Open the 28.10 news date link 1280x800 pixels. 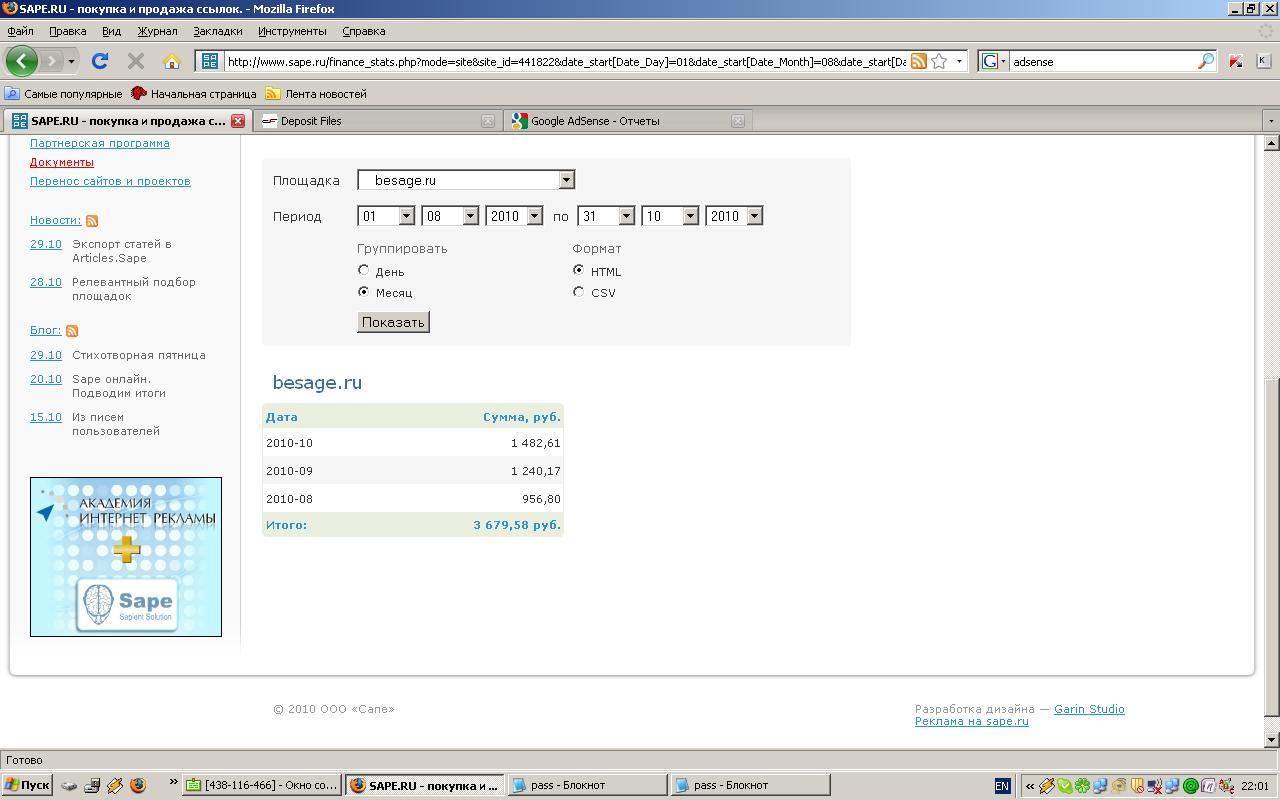click(x=46, y=282)
